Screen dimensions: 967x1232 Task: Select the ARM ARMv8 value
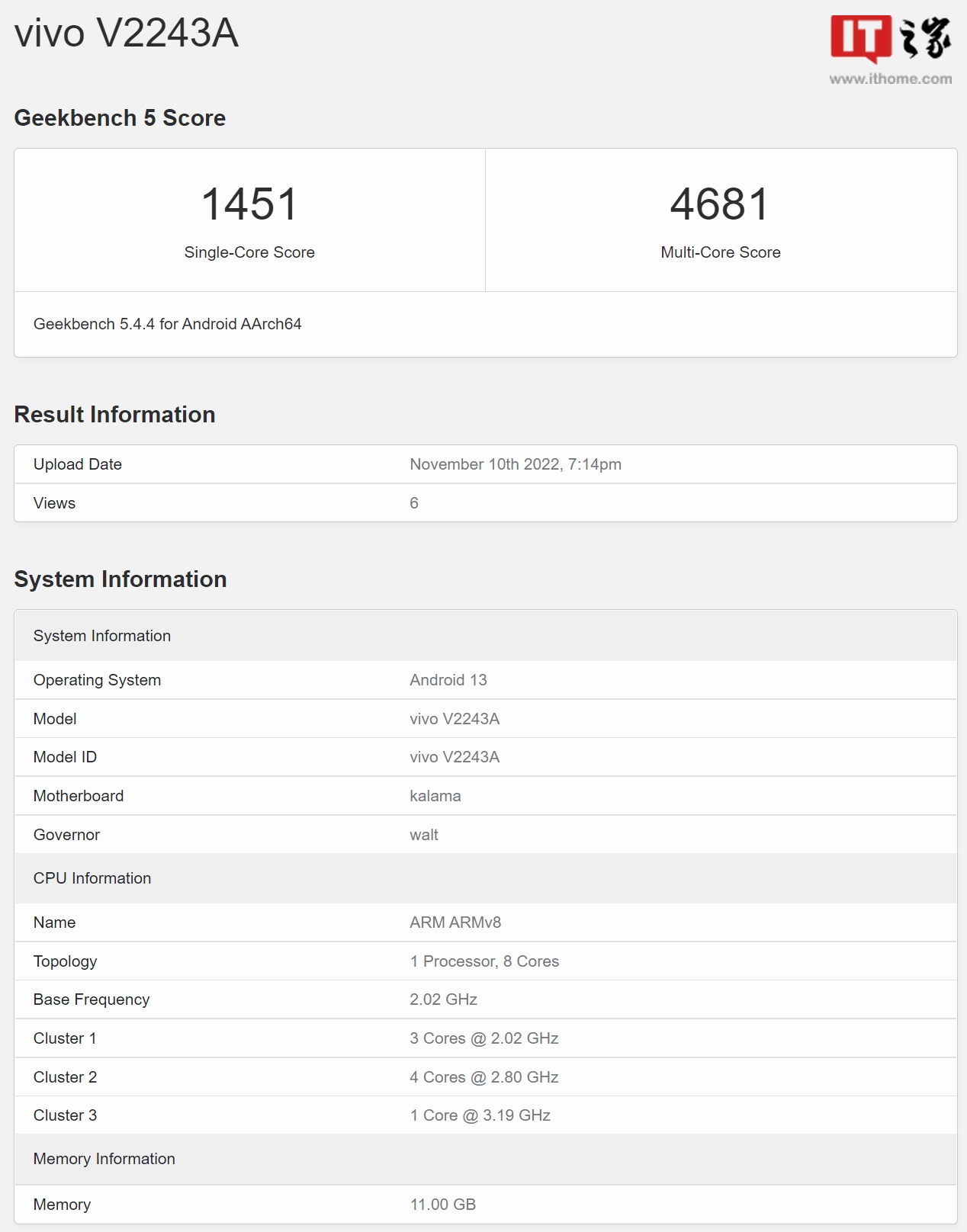455,922
